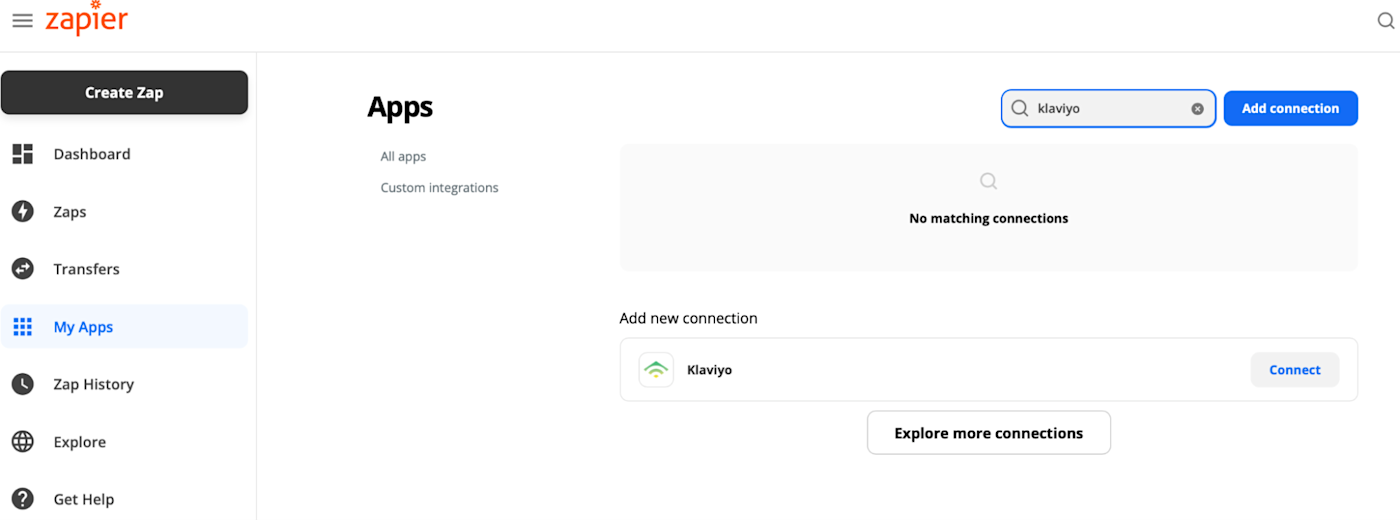Viewport: 1400px width, 520px height.
Task: Select the All apps filter
Action: click(403, 157)
